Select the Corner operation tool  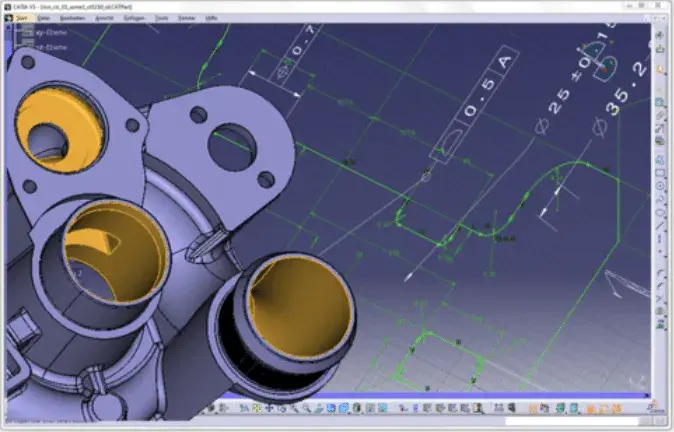[660, 273]
